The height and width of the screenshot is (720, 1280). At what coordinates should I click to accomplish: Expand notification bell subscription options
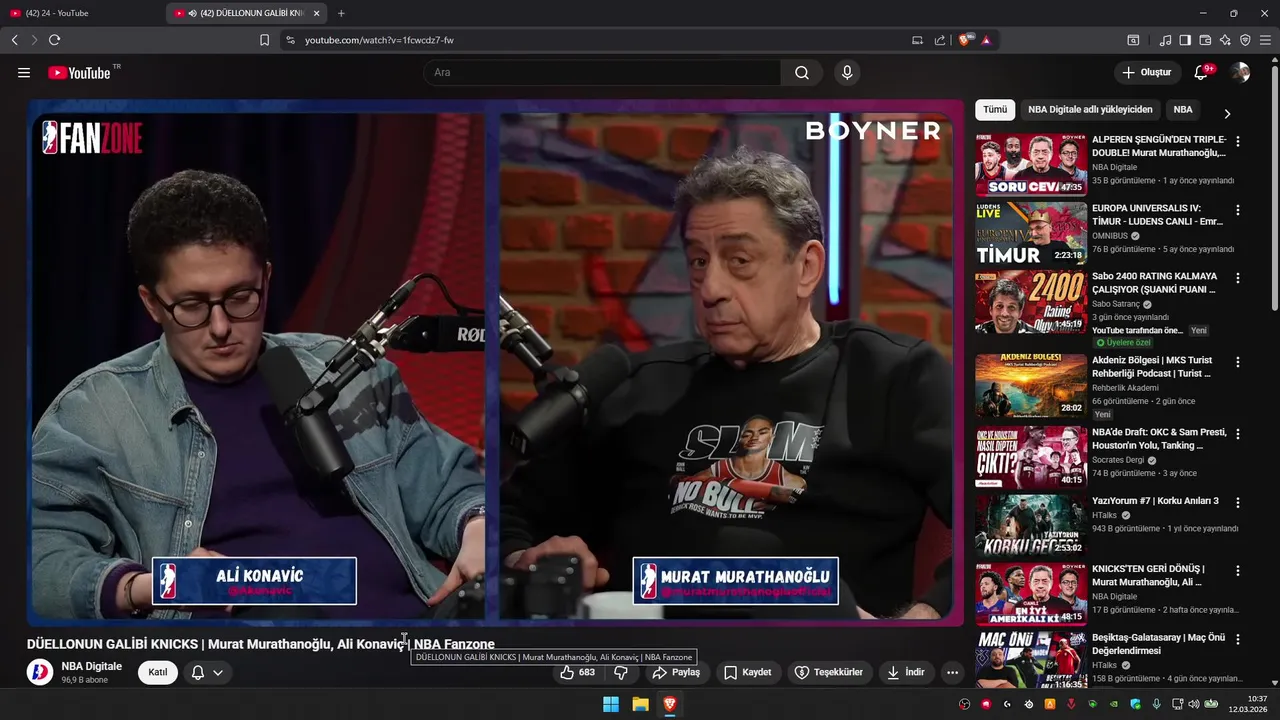[x=217, y=672]
